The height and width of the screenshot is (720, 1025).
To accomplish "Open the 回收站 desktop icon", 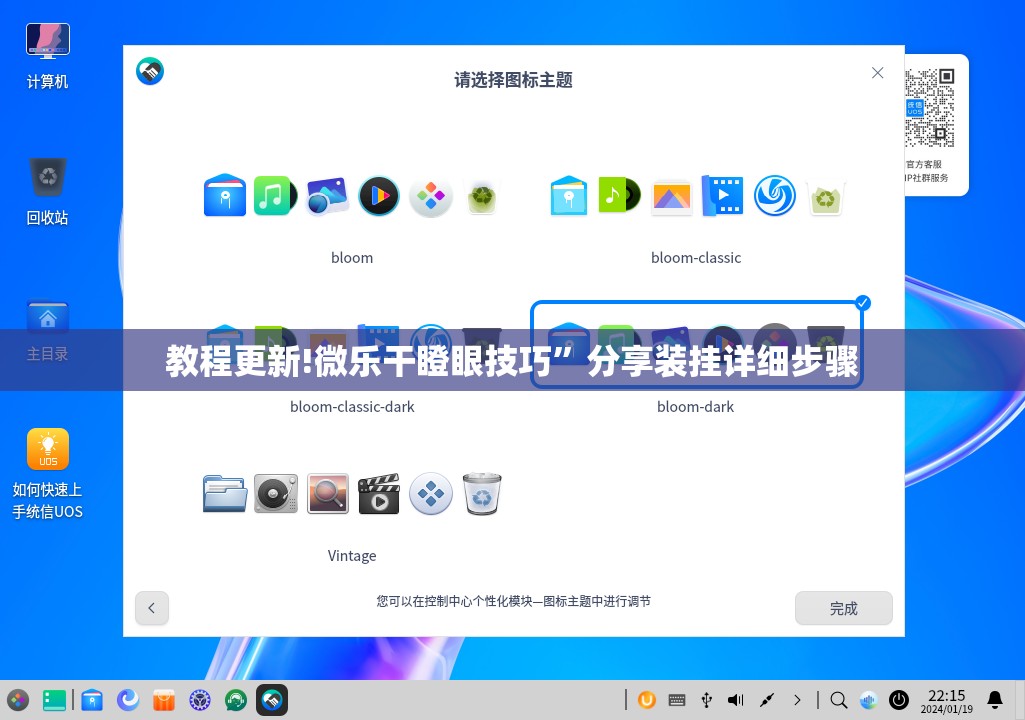I will [47, 192].
